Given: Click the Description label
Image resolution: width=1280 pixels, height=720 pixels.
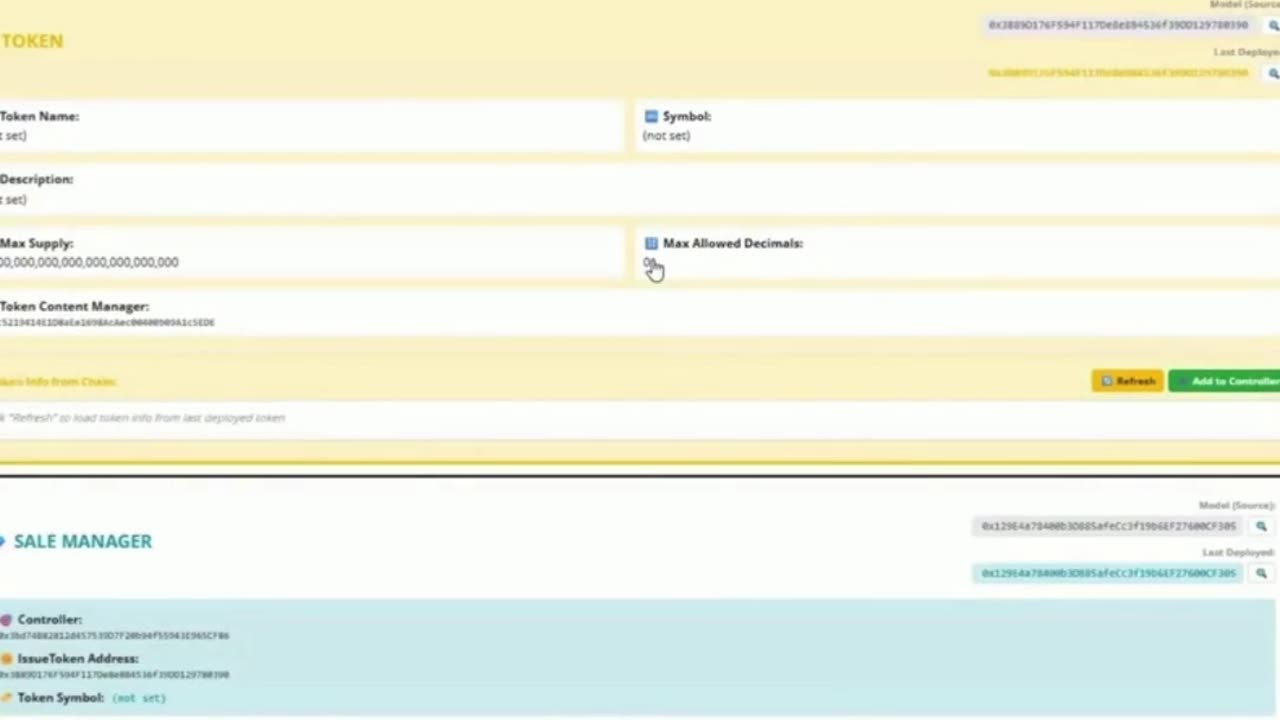Looking at the screenshot, I should click(x=36, y=179).
